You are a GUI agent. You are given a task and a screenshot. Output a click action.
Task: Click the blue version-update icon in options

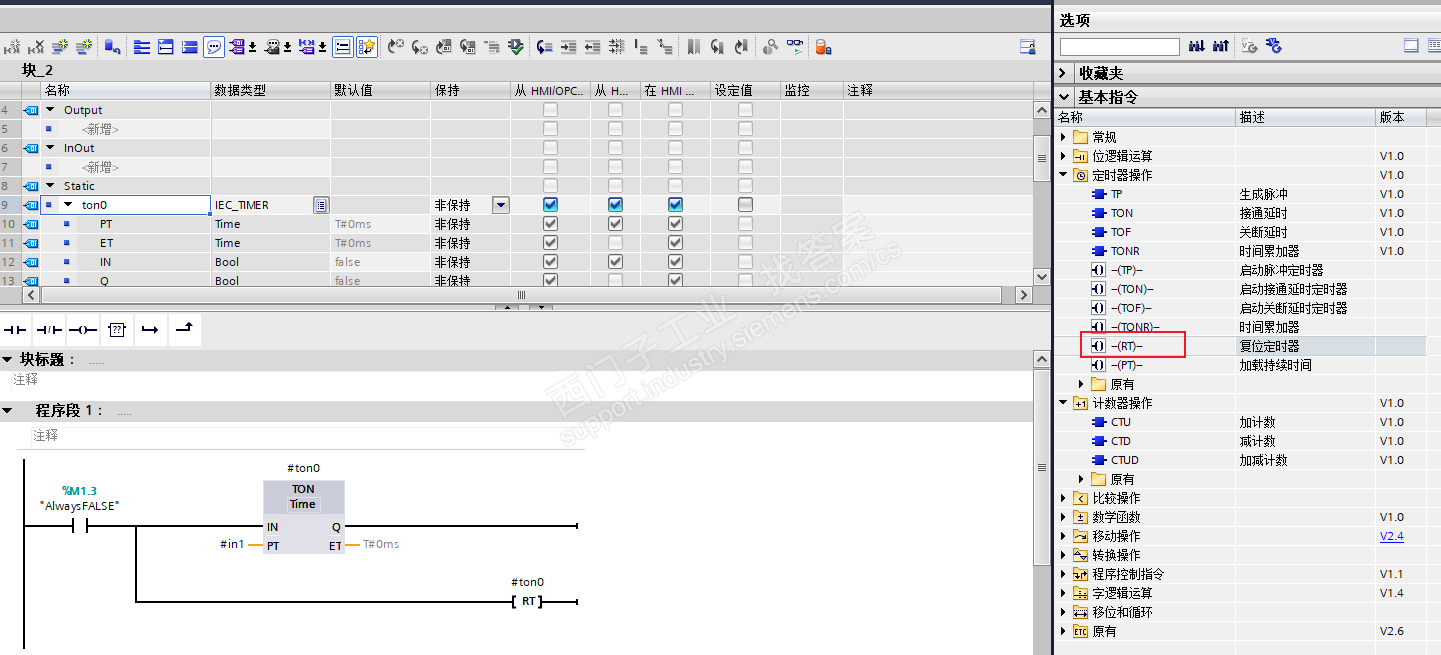pos(1274,46)
